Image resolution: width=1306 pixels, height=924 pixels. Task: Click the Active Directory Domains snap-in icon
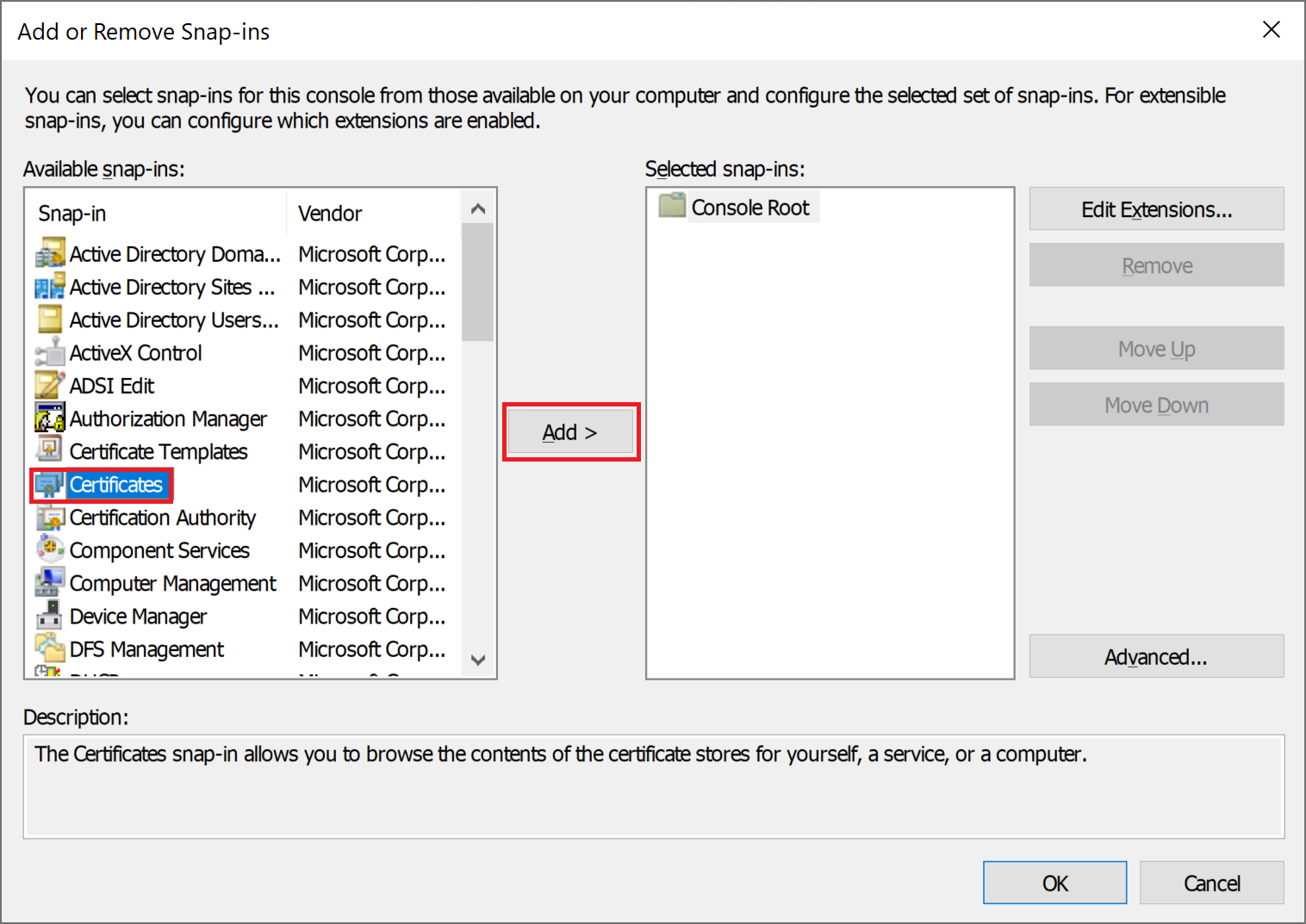pyautogui.click(x=50, y=254)
